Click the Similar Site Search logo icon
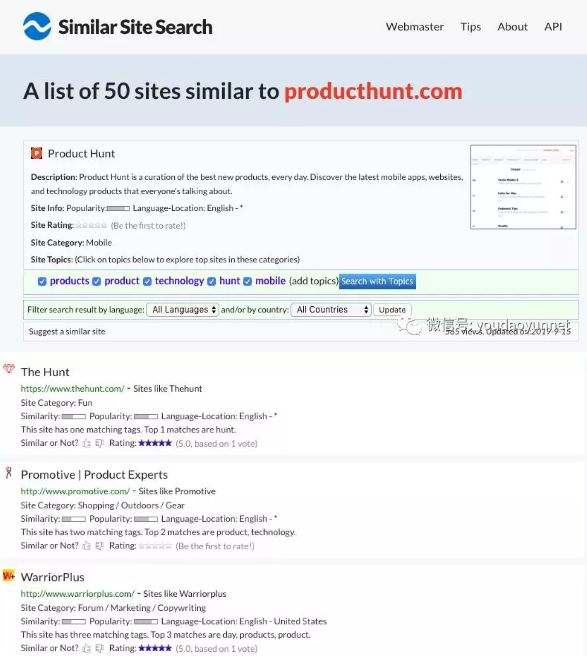The image size is (587, 656). (x=37, y=26)
